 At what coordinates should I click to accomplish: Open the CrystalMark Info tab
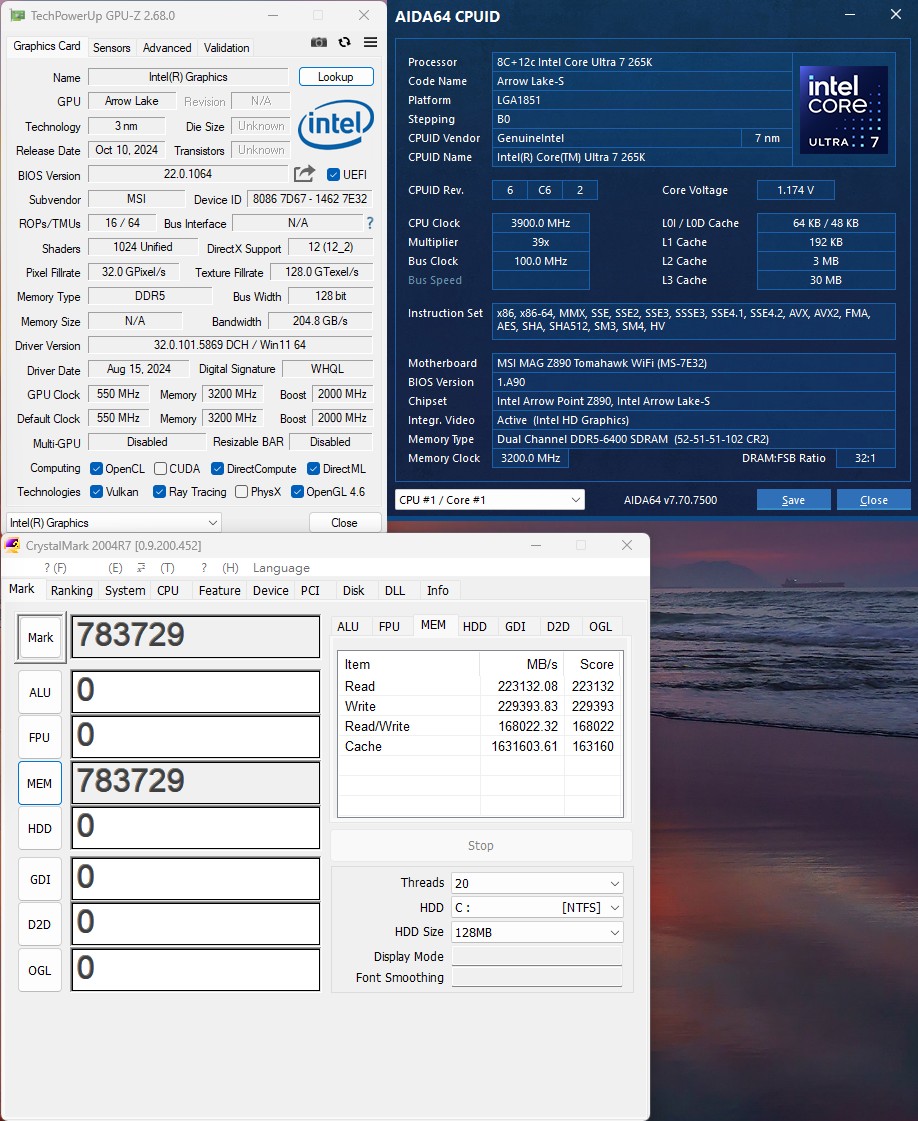click(438, 591)
